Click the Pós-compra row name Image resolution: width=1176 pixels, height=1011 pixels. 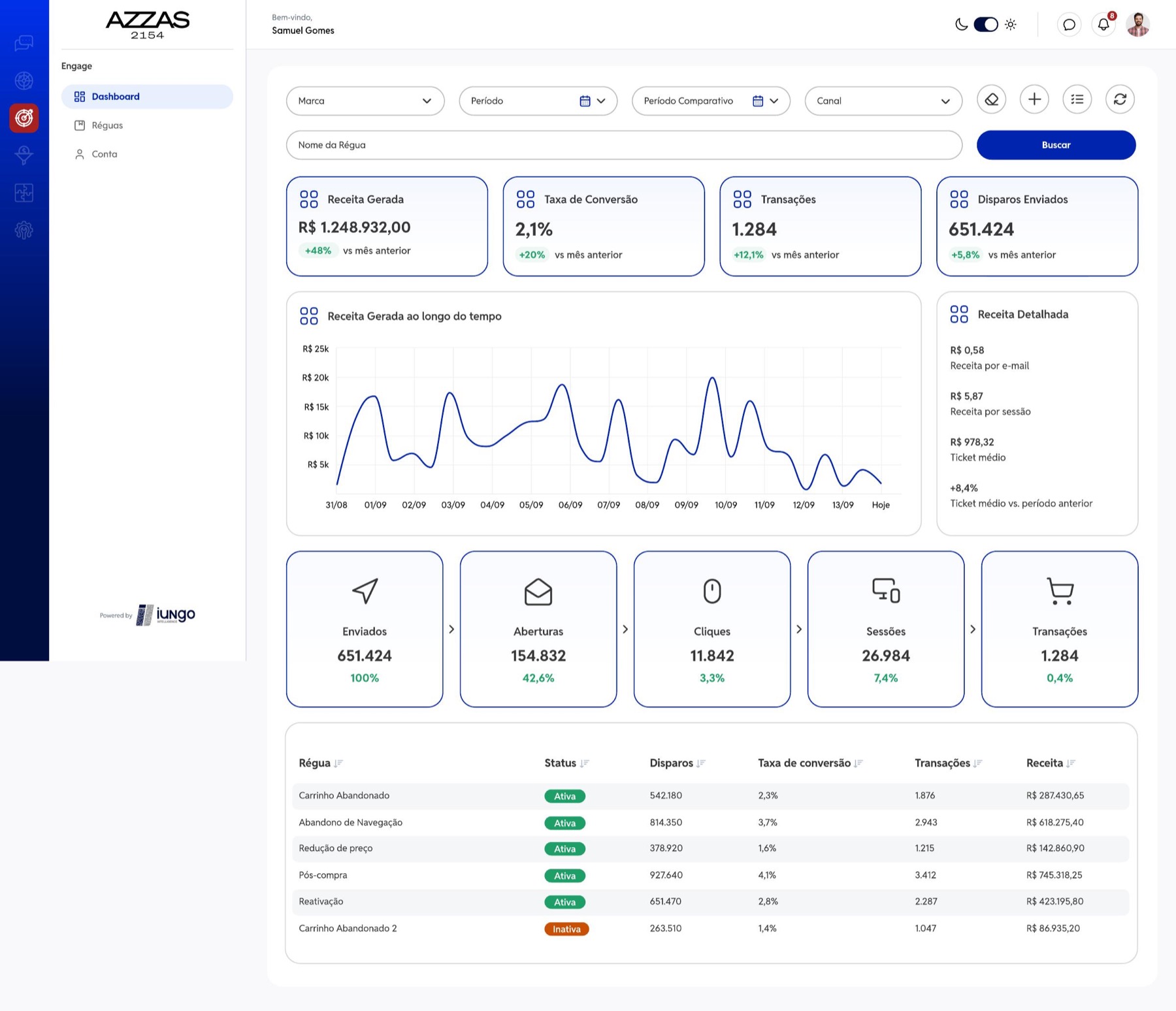323,875
